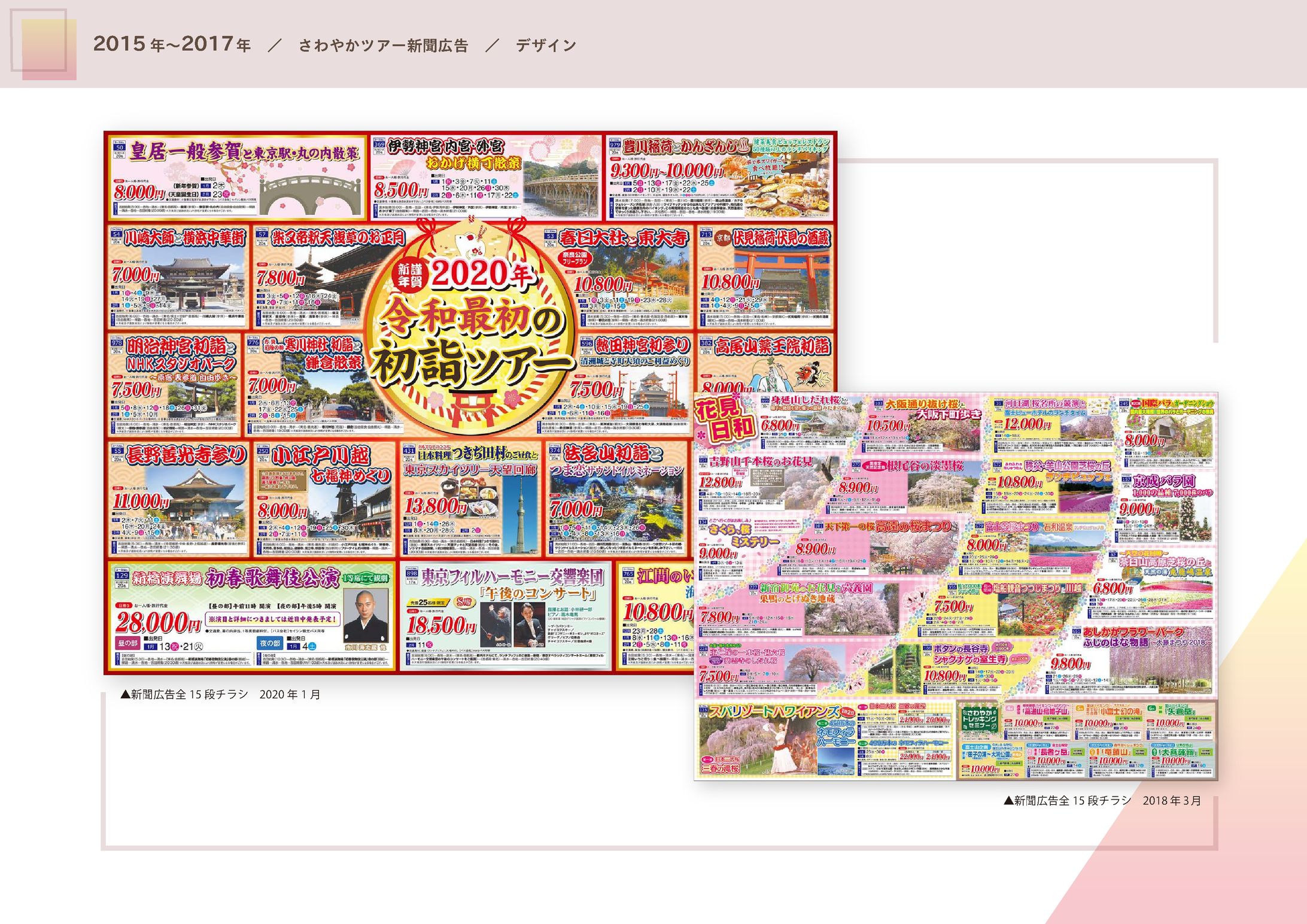This screenshot has height=924, width=1307.
Task: Click the 2015年〜2017年 heading
Action: [x=172, y=44]
